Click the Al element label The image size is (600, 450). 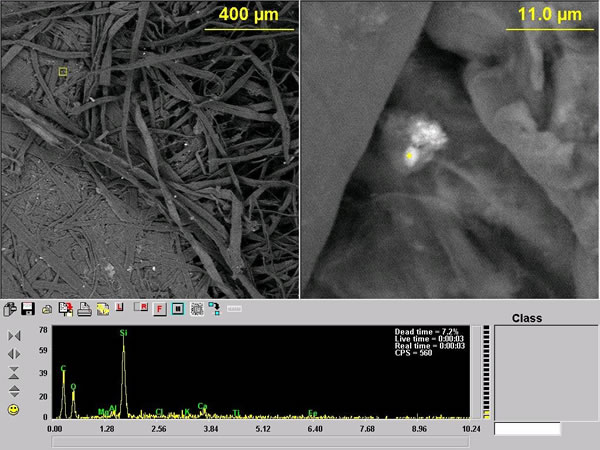tap(112, 408)
